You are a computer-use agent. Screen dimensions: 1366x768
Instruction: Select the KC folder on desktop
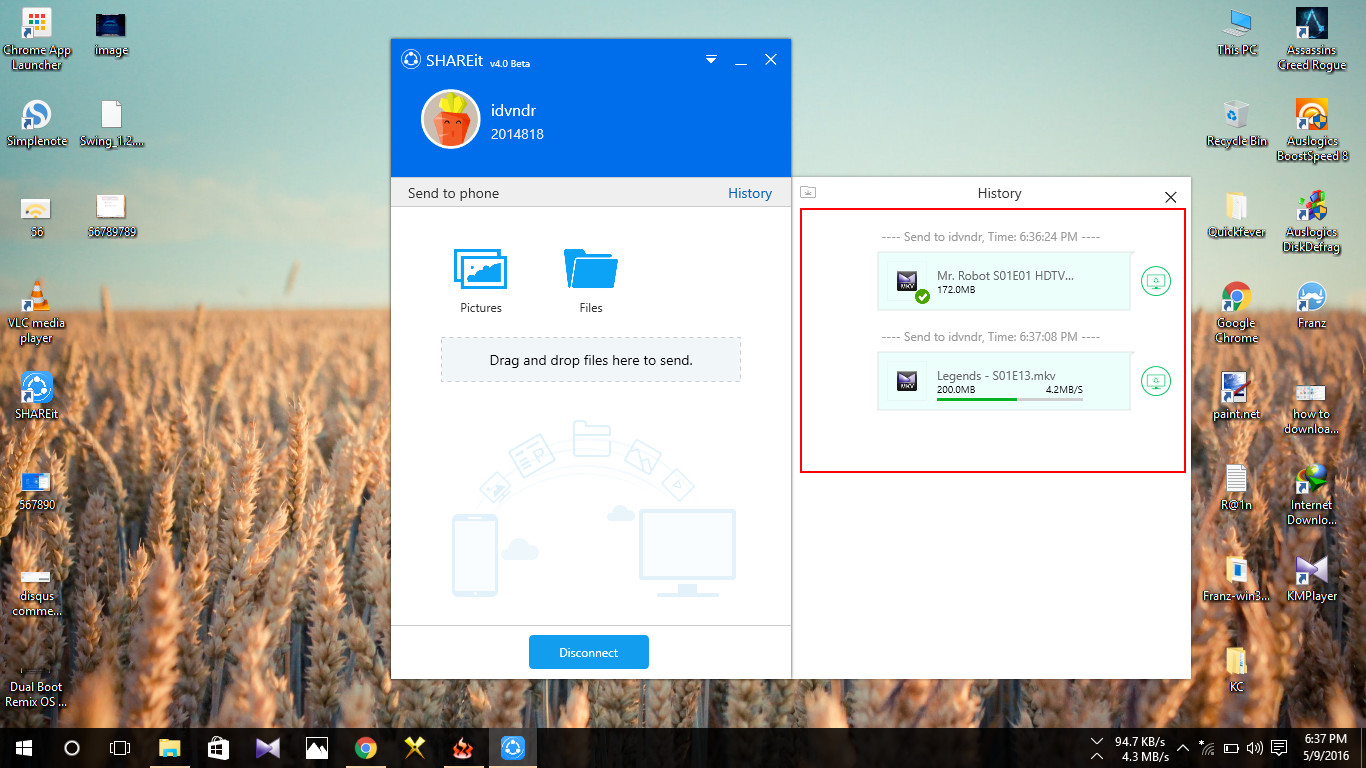1237,670
